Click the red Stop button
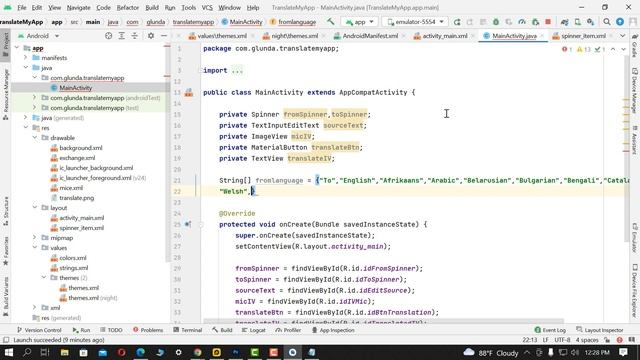This screenshot has width=640, height=360. coord(548,22)
